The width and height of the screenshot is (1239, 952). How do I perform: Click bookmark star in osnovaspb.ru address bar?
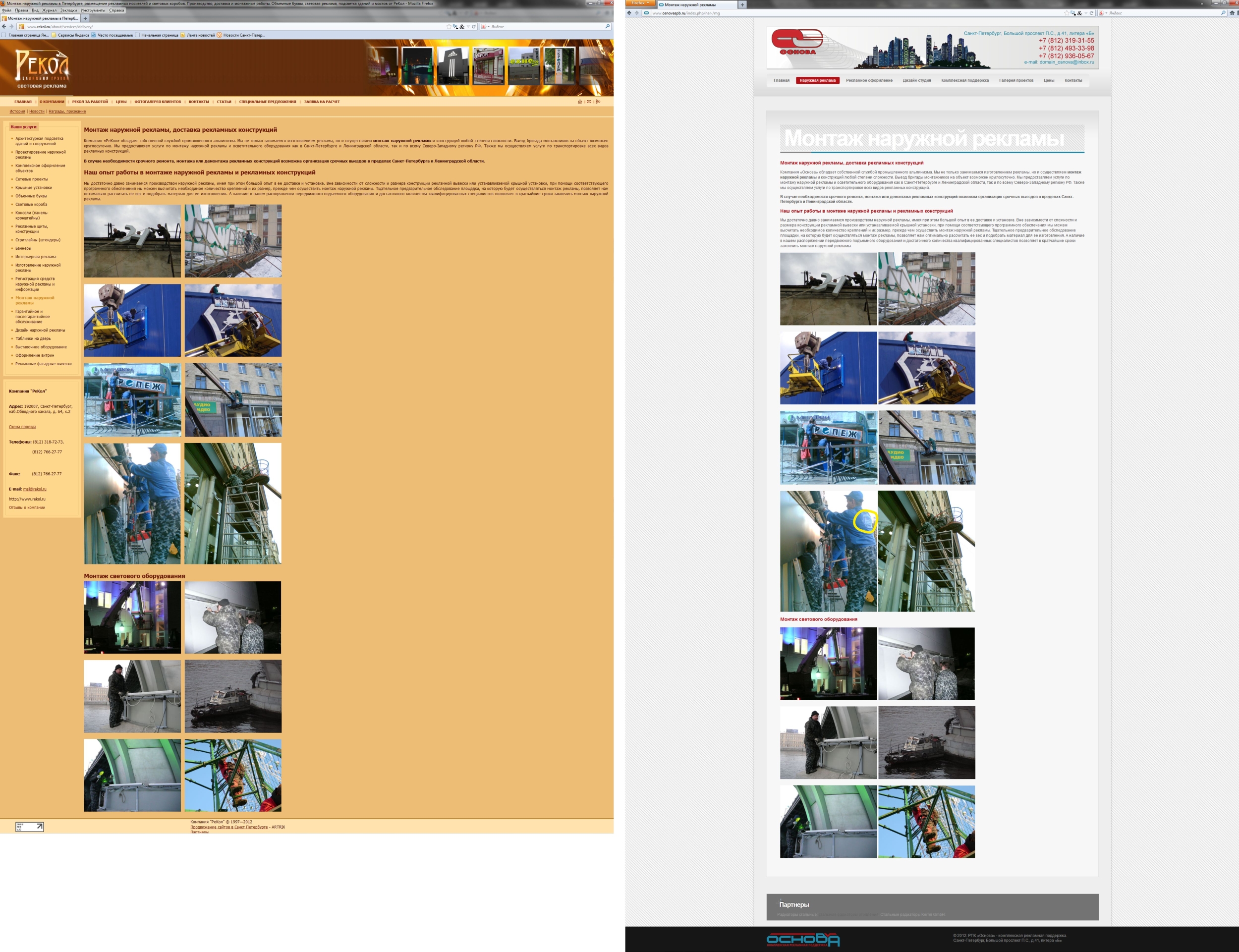tap(1066, 13)
